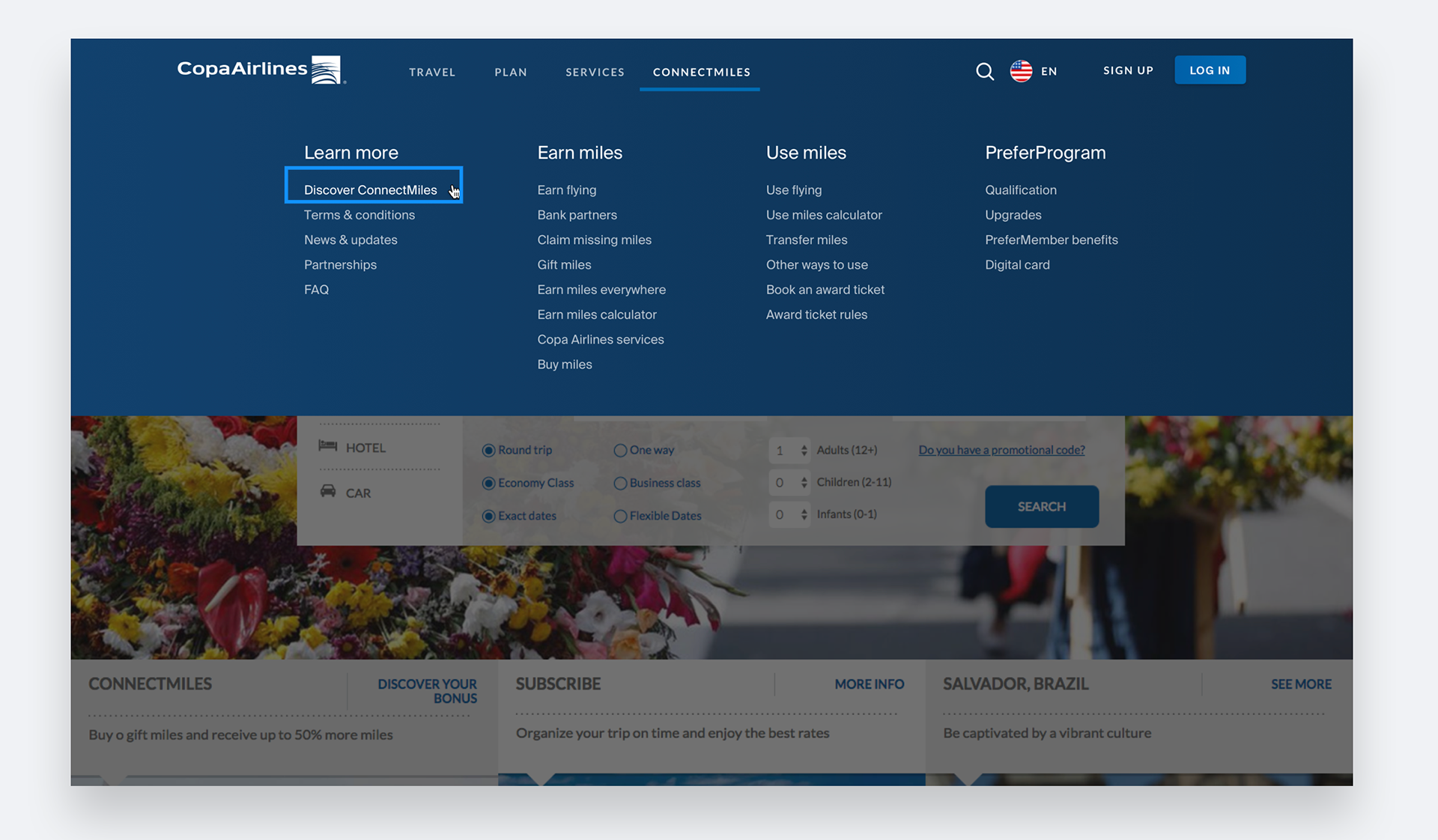Adjust the Infants (0-1) stepper
This screenshot has width=1438, height=840.
pyautogui.click(x=804, y=514)
